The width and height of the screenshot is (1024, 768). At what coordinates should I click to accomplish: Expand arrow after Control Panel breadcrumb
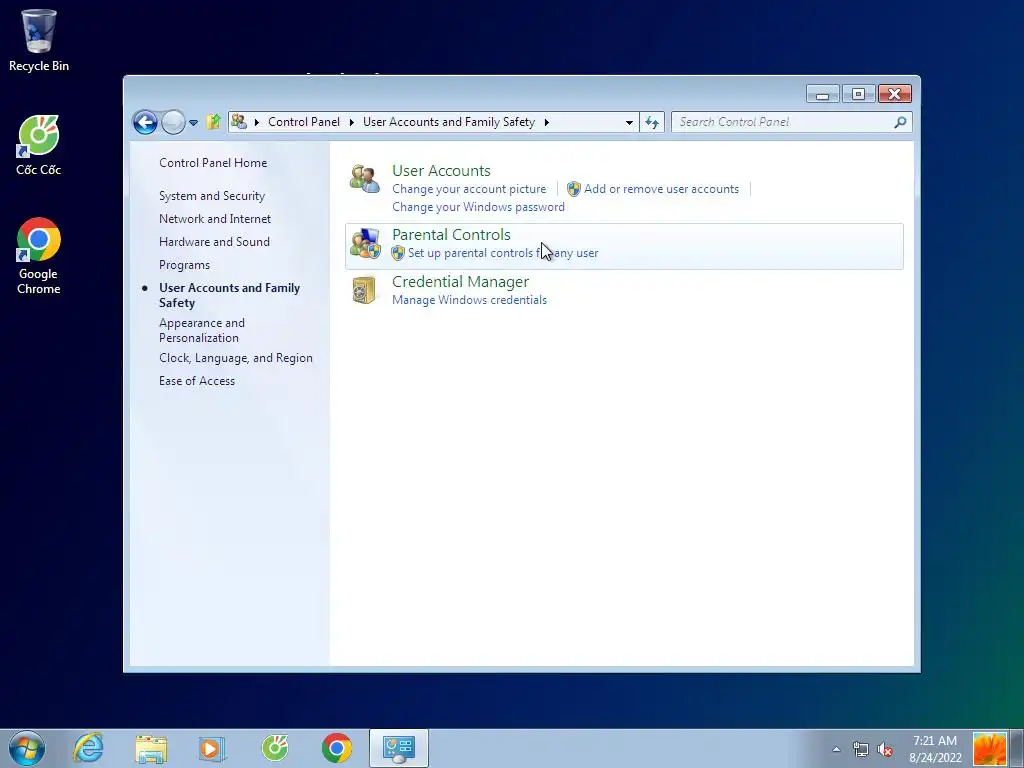coord(351,122)
